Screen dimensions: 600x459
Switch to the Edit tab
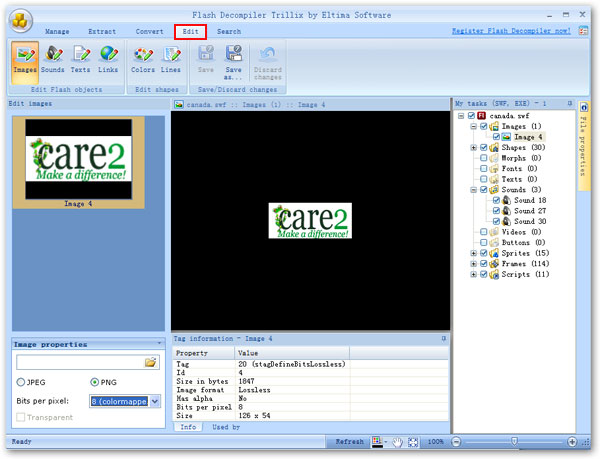click(x=190, y=31)
